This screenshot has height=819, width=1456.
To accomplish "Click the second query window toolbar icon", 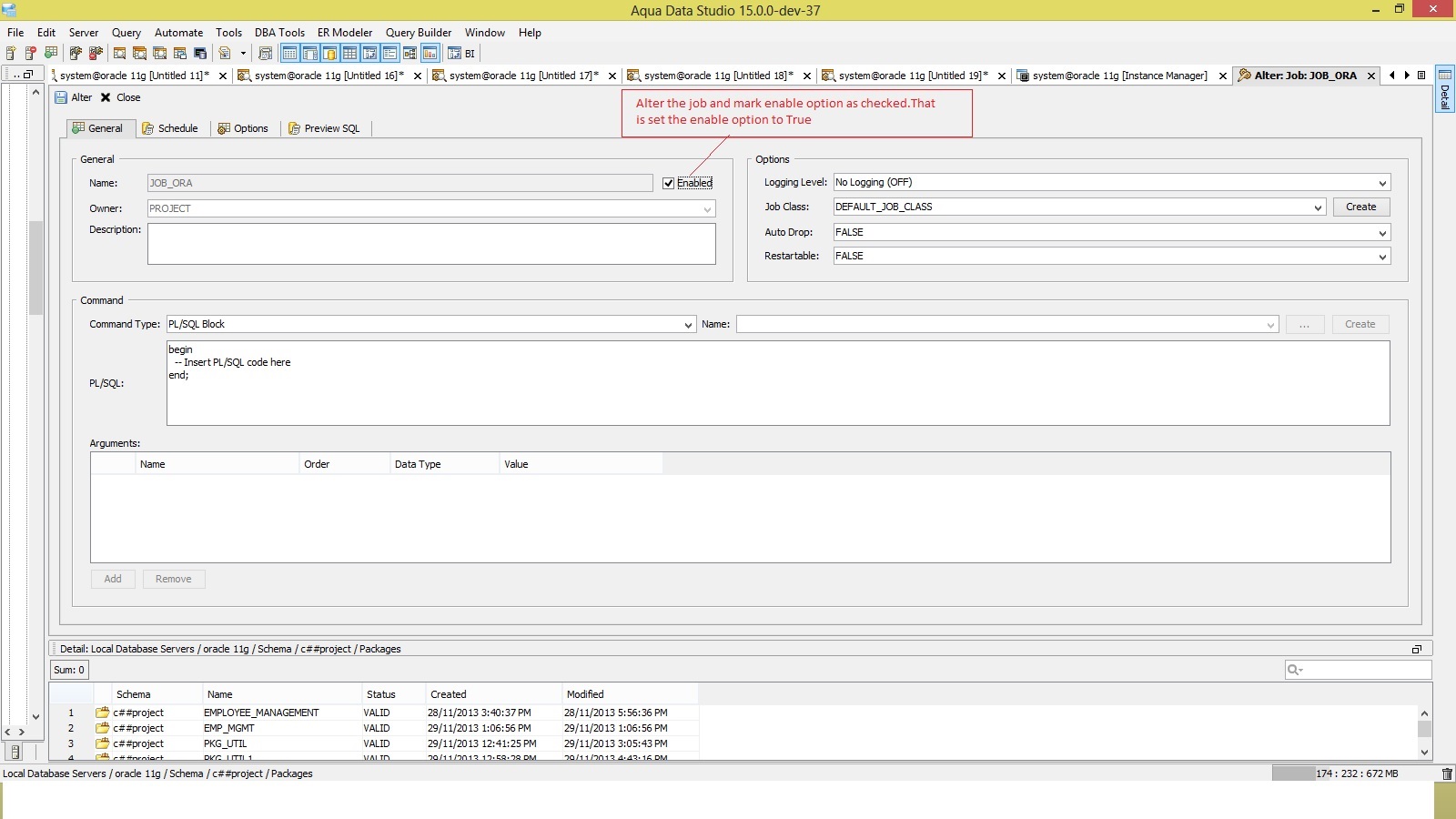I will coord(140,54).
